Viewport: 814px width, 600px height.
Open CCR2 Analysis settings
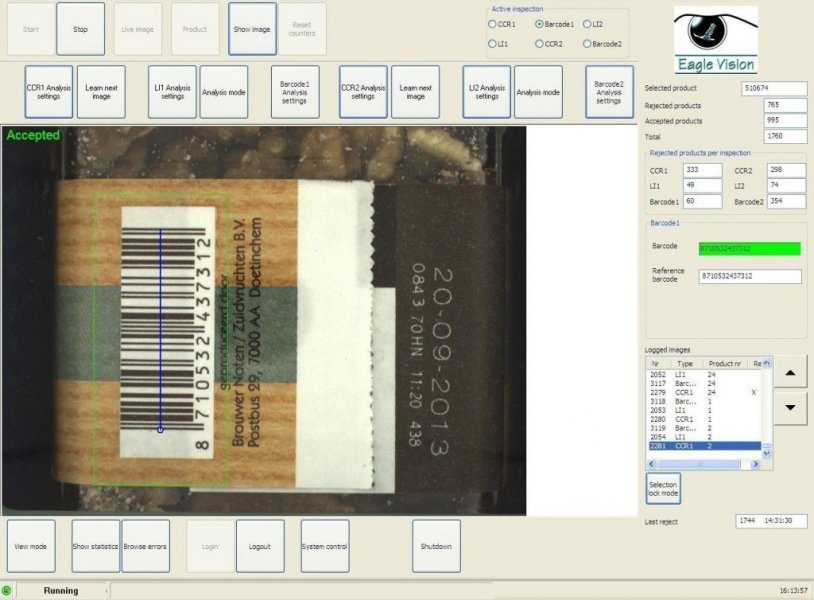(x=363, y=92)
